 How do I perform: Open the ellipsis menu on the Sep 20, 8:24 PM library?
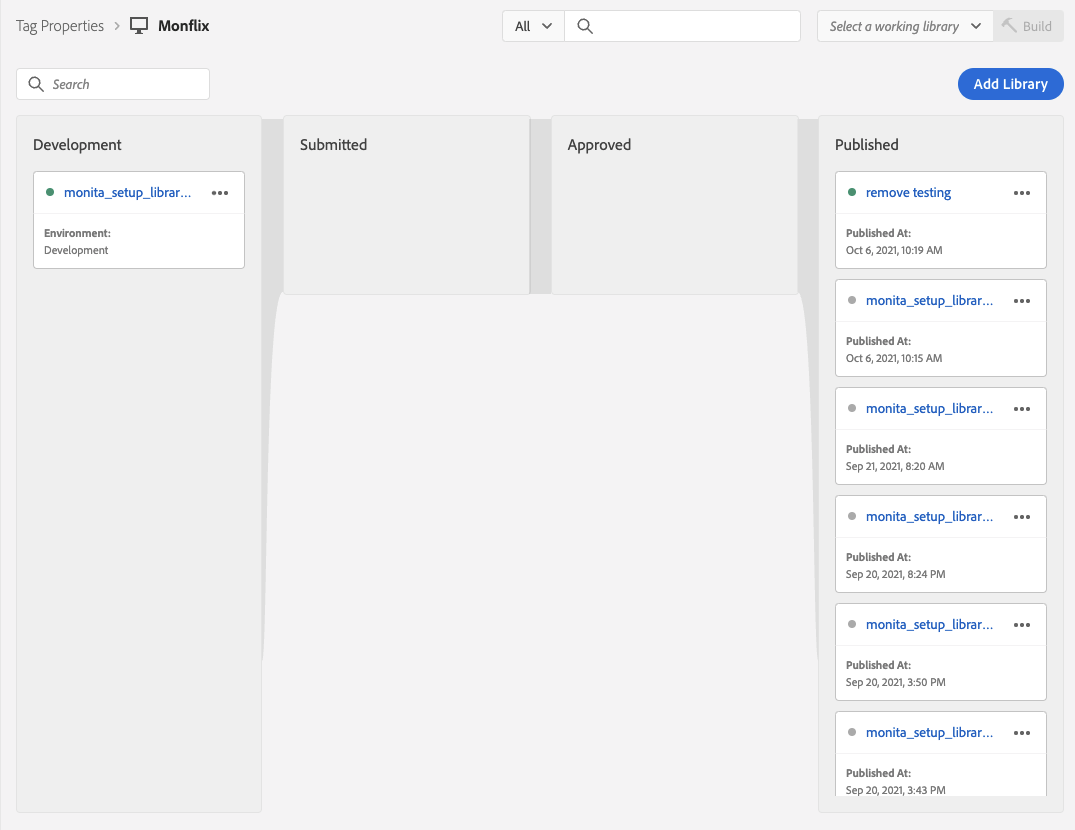click(1022, 517)
